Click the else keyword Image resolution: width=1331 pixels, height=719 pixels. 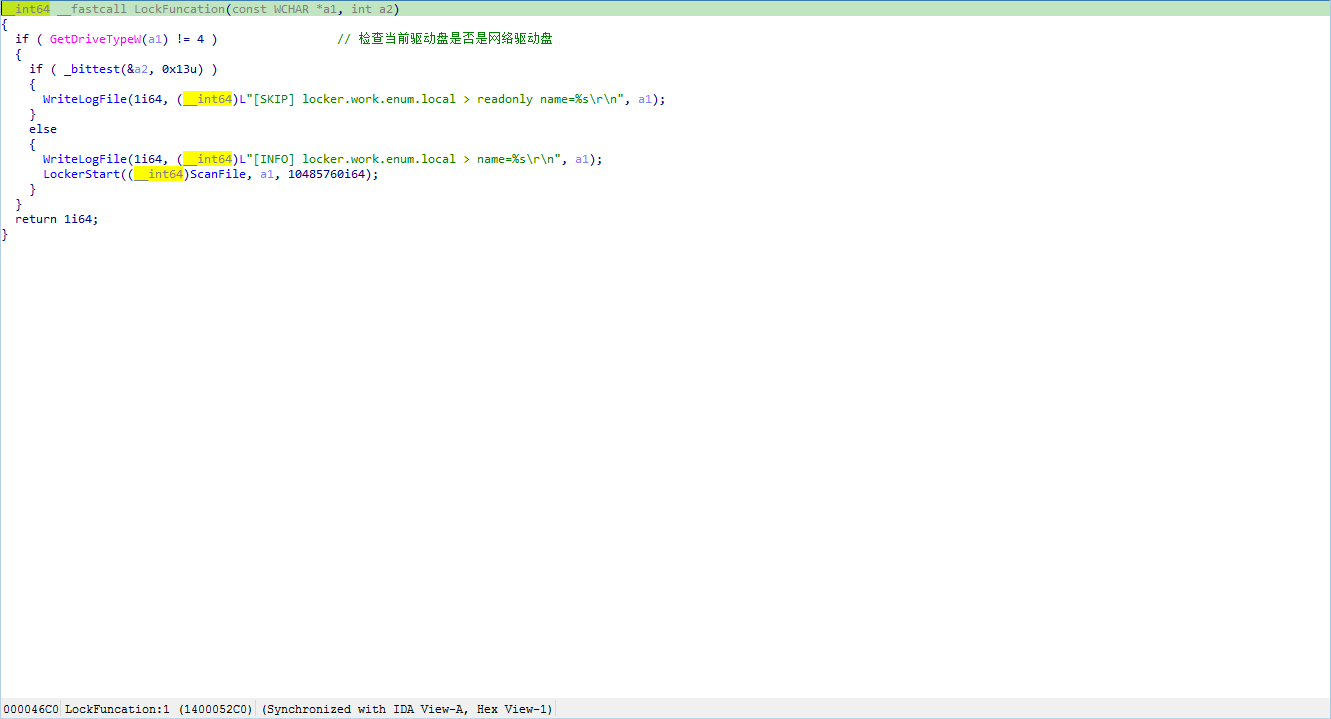coord(43,129)
